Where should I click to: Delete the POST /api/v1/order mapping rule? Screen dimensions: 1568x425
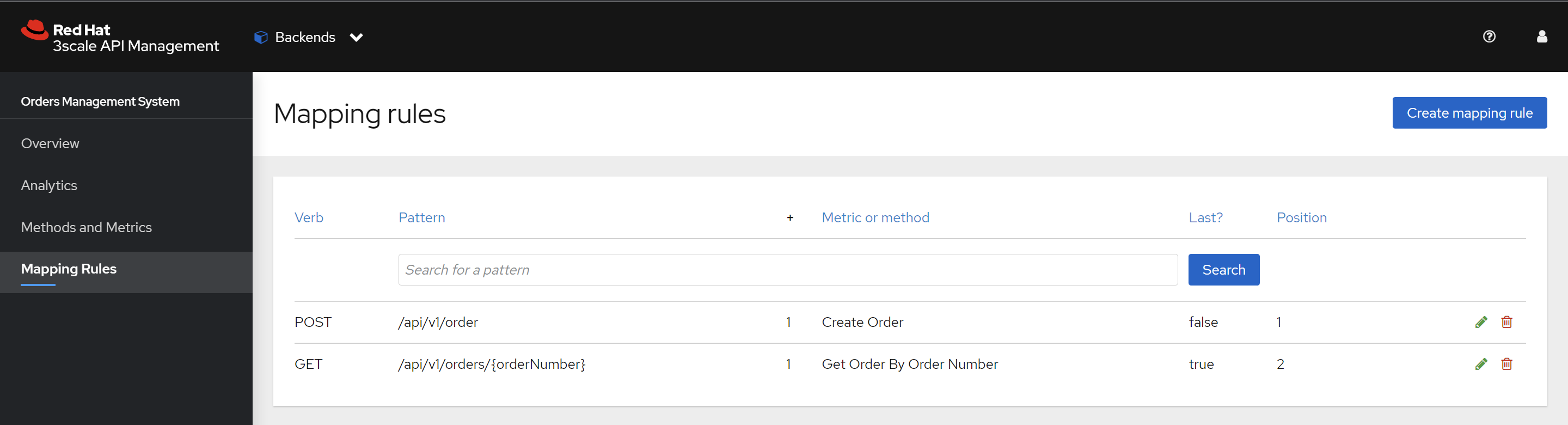(x=1506, y=322)
